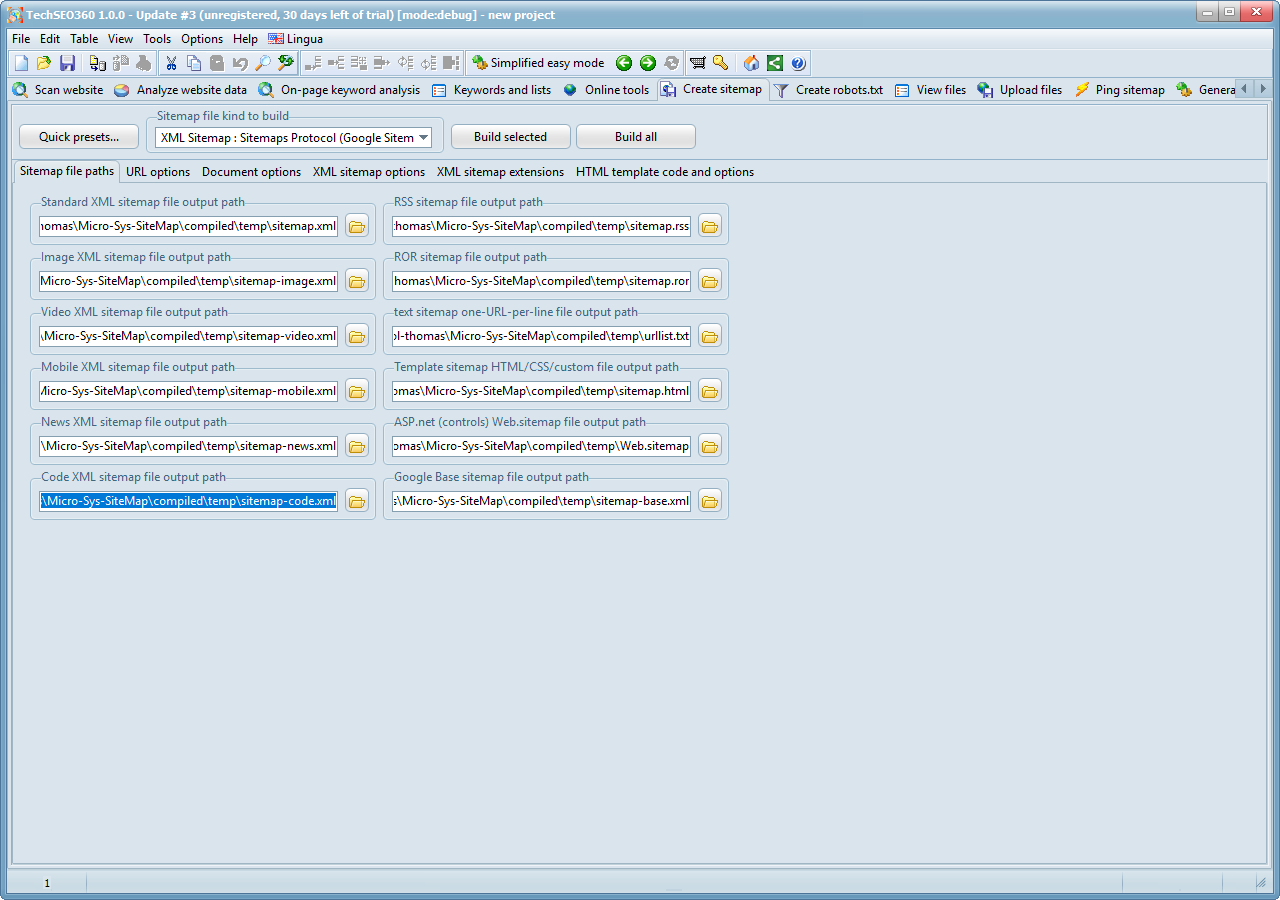Image resolution: width=1280 pixels, height=900 pixels.
Task: Click the blue help question mark icon
Action: [x=798, y=63]
